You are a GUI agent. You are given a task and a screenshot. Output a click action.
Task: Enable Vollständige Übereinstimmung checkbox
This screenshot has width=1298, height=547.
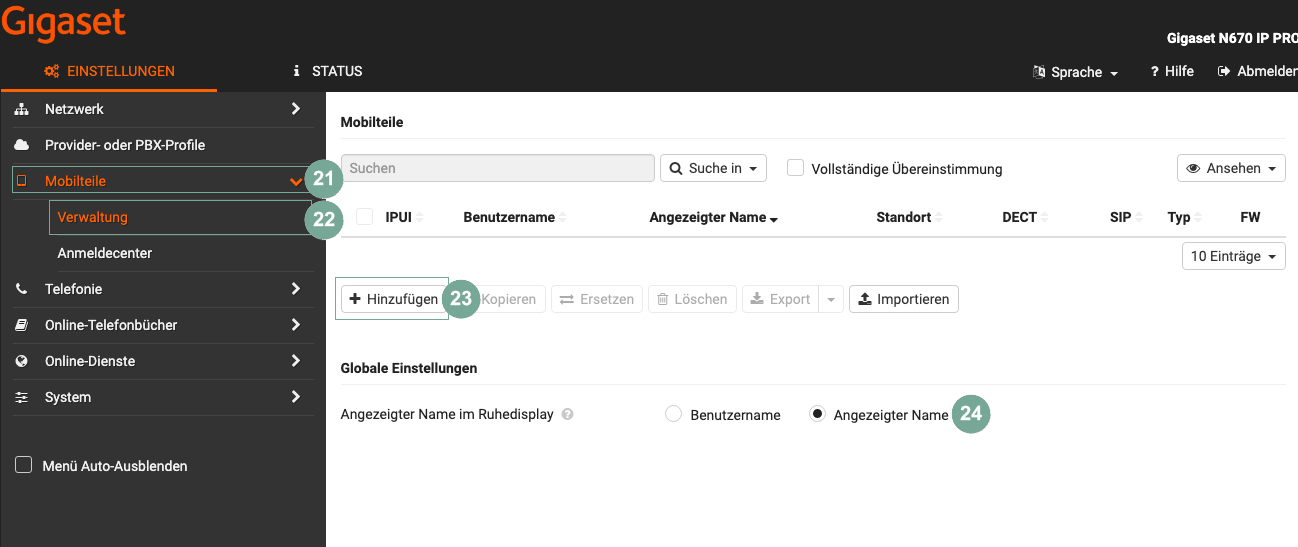[796, 168]
